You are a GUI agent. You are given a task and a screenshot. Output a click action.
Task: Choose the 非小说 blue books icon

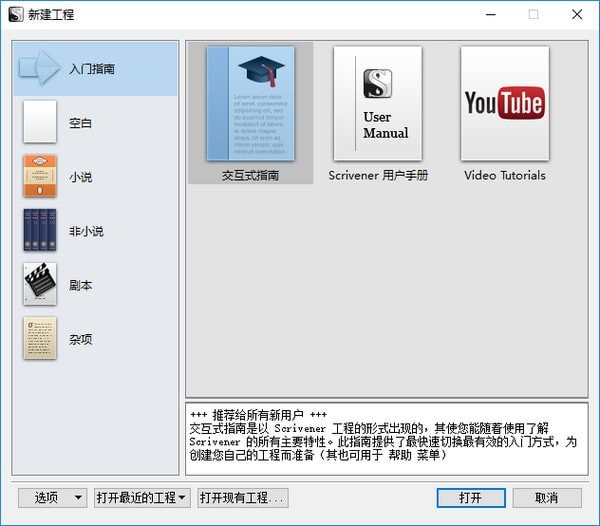click(40, 231)
